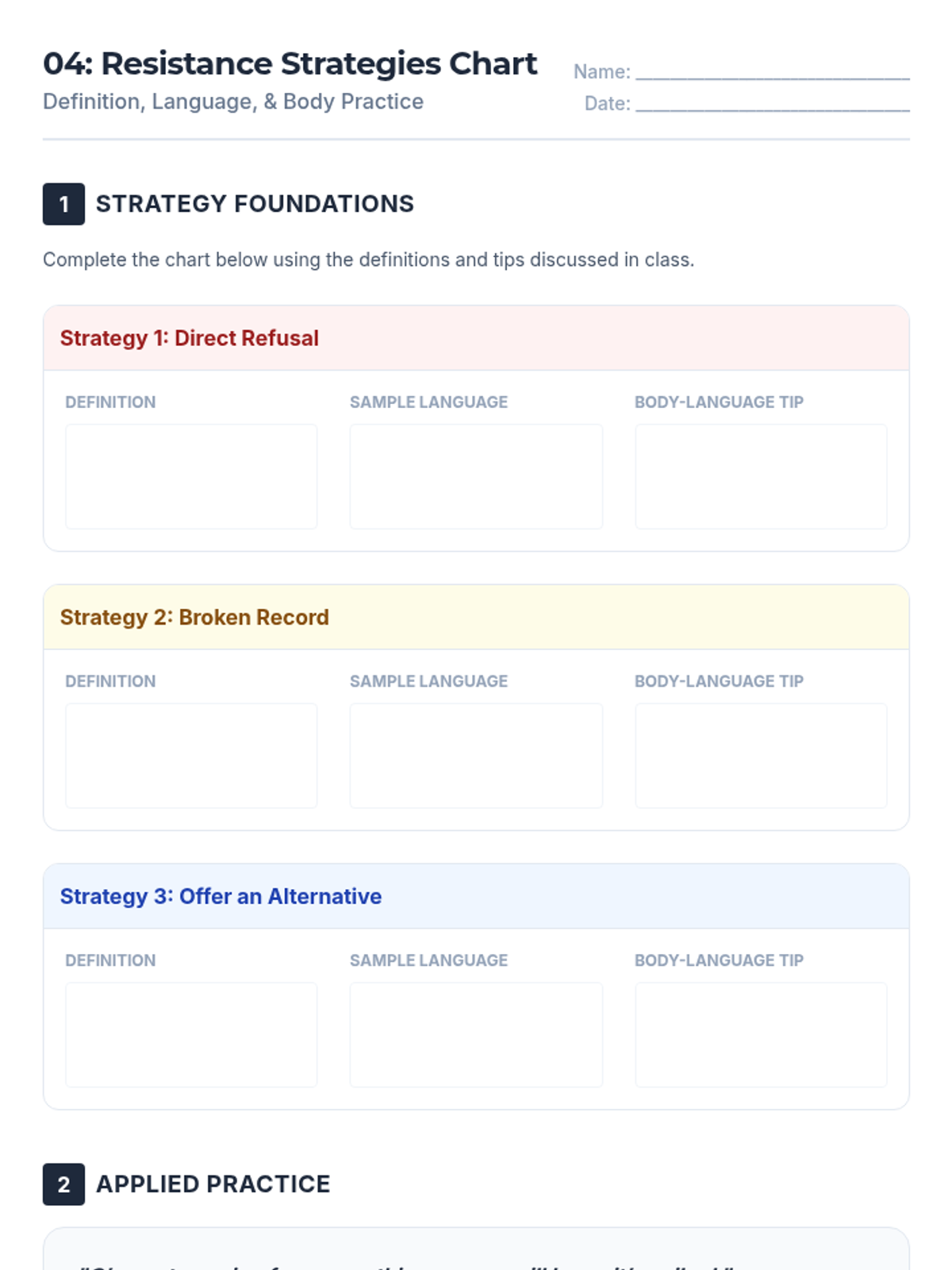Select the Strategy 2: Broken Record header
This screenshot has width=952, height=1270.
tap(476, 618)
